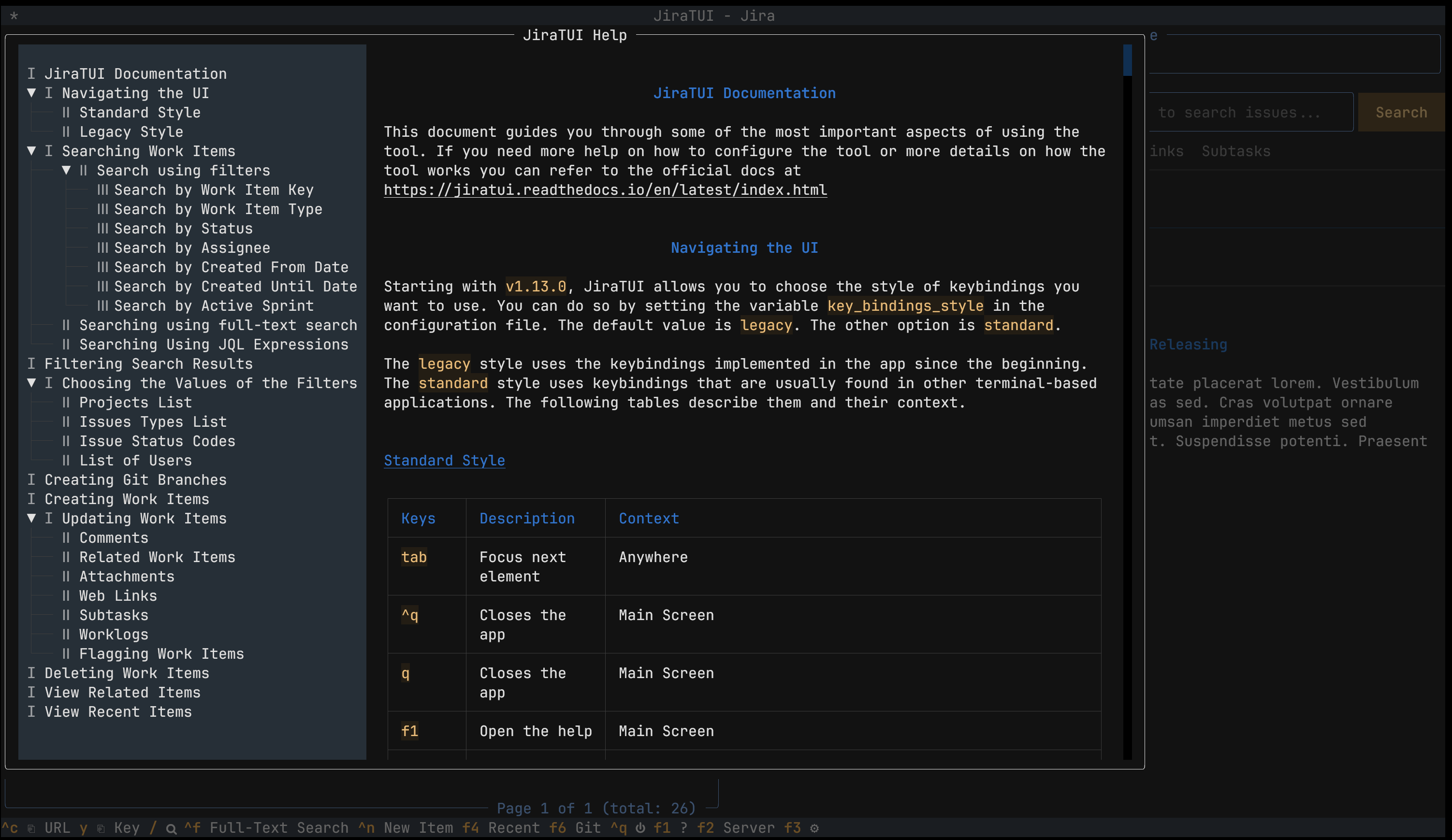
Task: Select Comments in the tree
Action: 114,537
